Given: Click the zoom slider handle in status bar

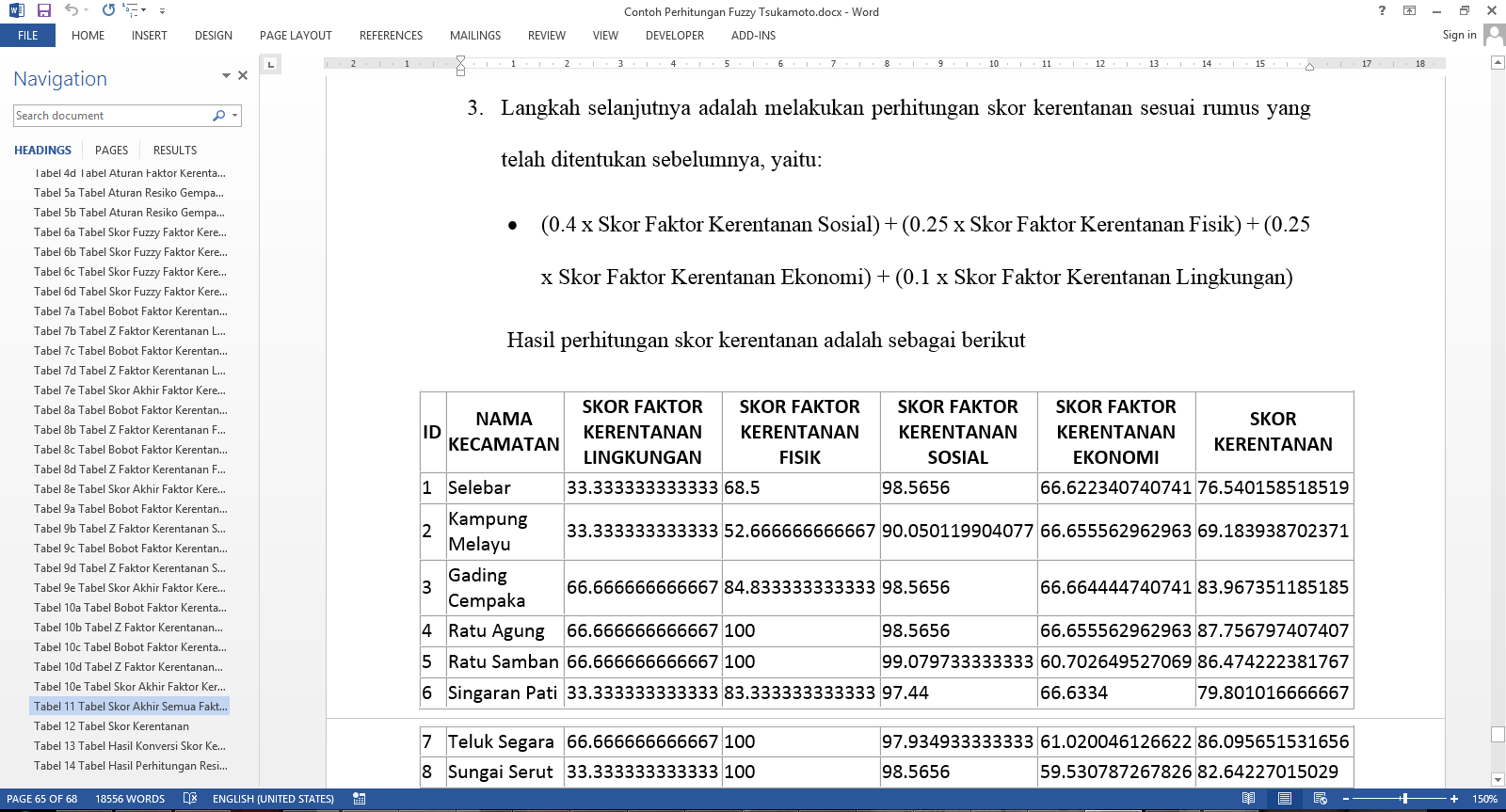Looking at the screenshot, I should coord(1404,799).
